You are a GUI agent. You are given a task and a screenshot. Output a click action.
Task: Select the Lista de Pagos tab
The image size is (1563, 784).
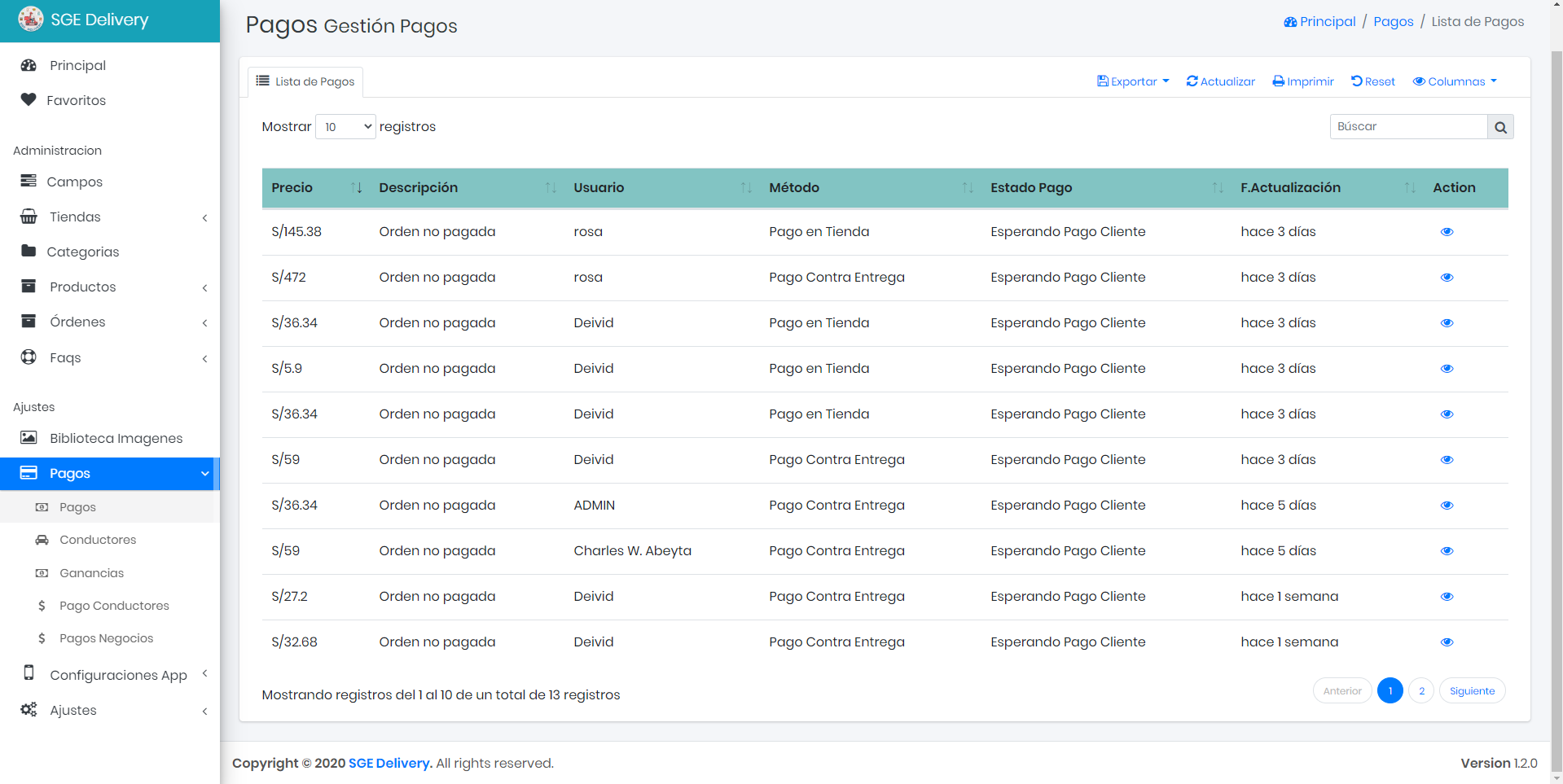pyautogui.click(x=305, y=81)
